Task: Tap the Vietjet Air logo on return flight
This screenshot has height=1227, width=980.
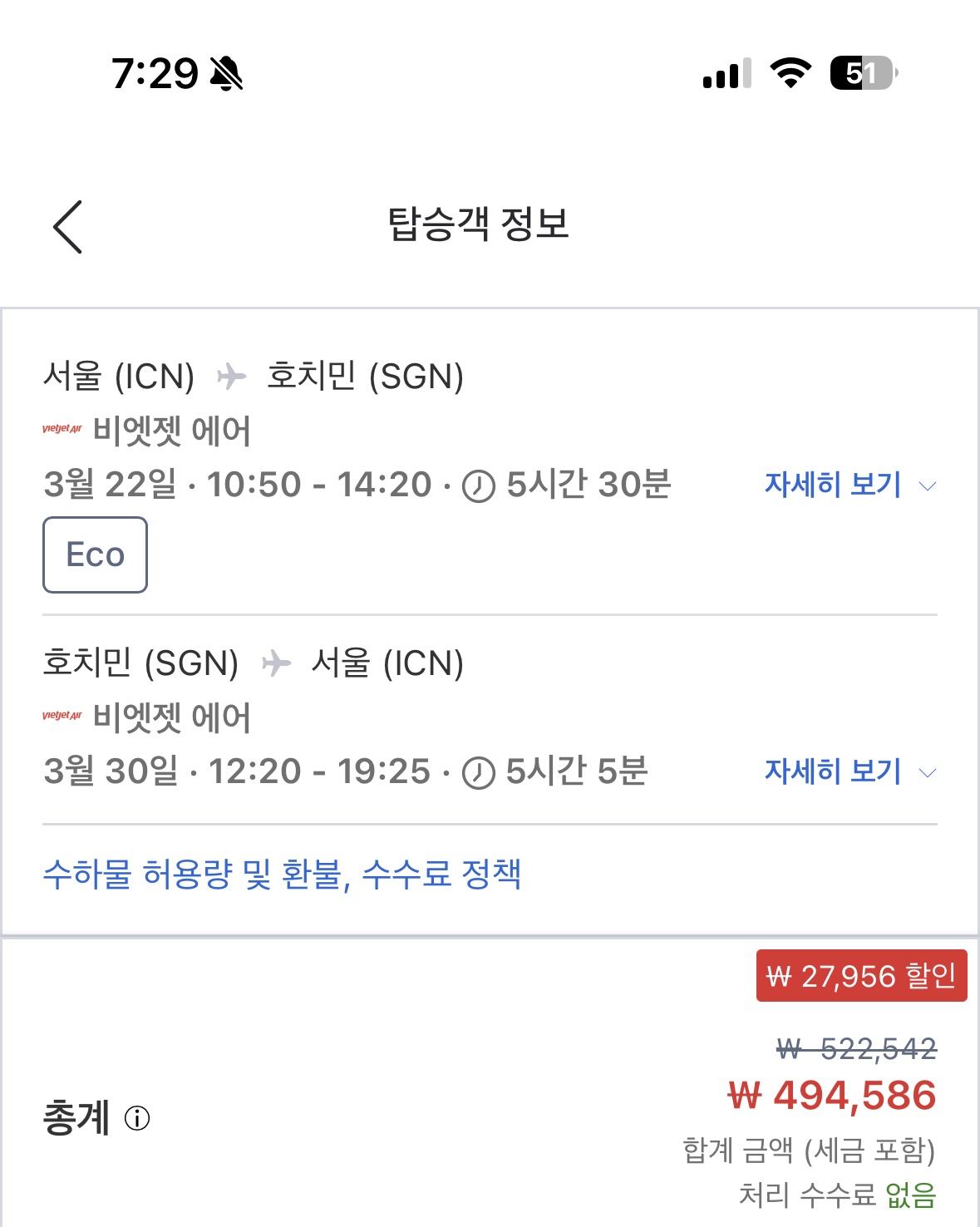Action: (62, 716)
